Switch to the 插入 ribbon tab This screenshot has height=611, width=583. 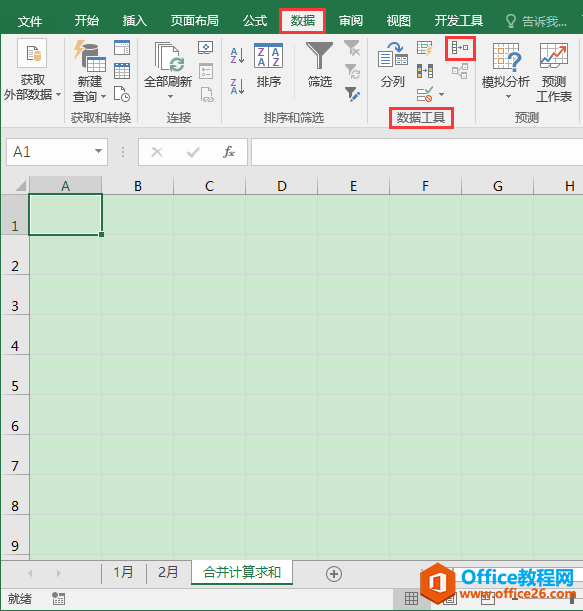click(134, 21)
